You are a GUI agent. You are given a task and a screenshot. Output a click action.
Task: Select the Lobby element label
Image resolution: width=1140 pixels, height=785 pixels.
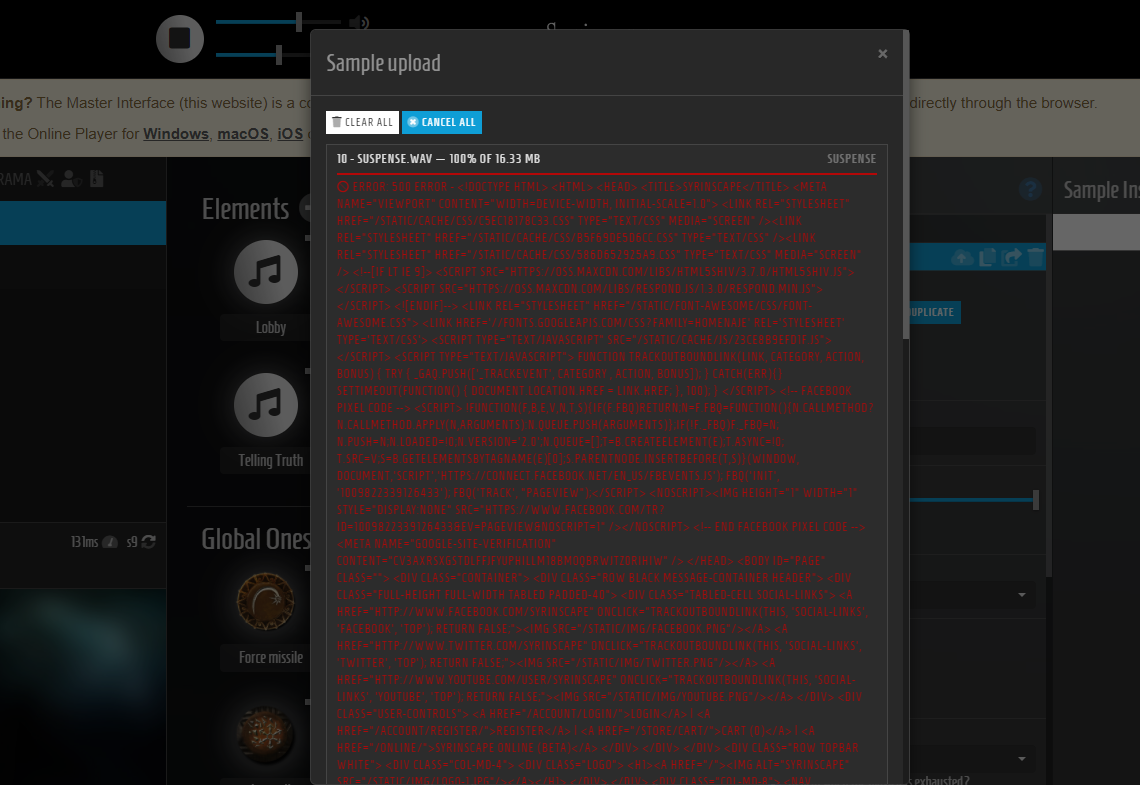click(270, 328)
